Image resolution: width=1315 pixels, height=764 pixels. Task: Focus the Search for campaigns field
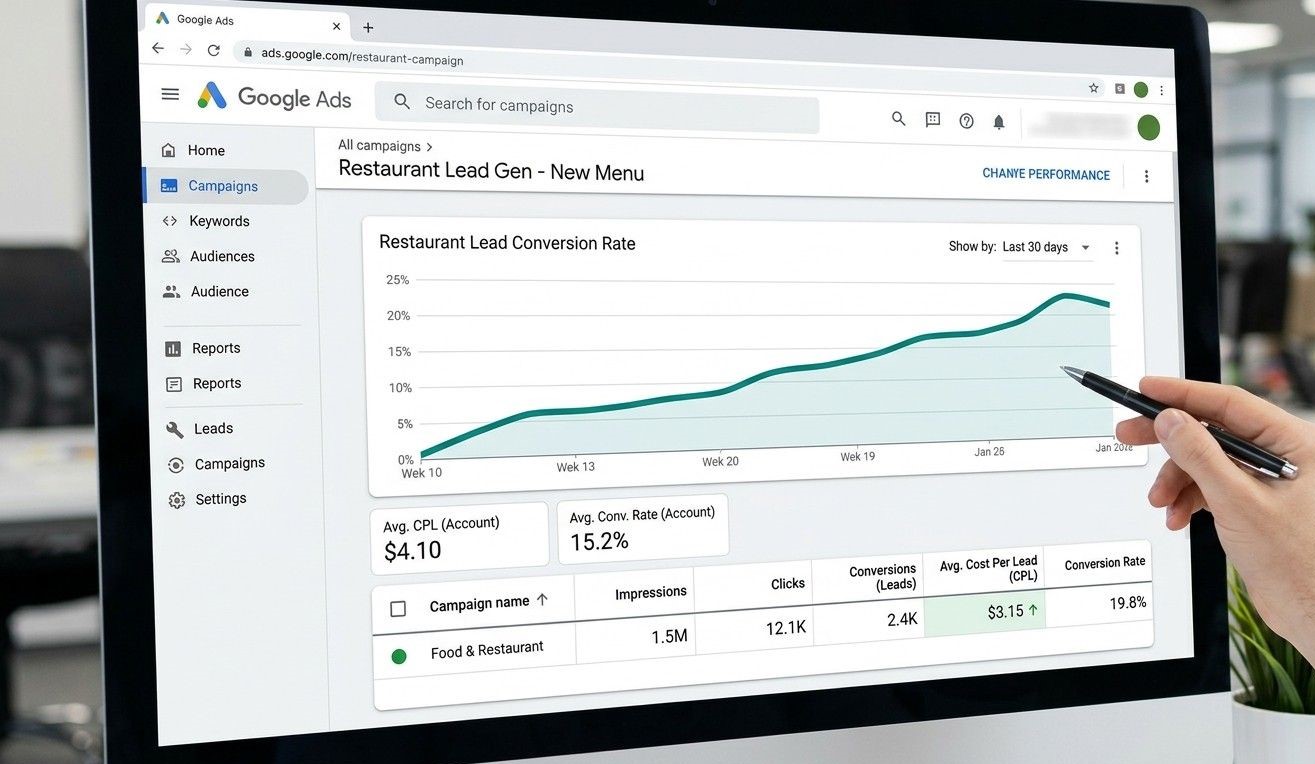pyautogui.click(x=597, y=106)
